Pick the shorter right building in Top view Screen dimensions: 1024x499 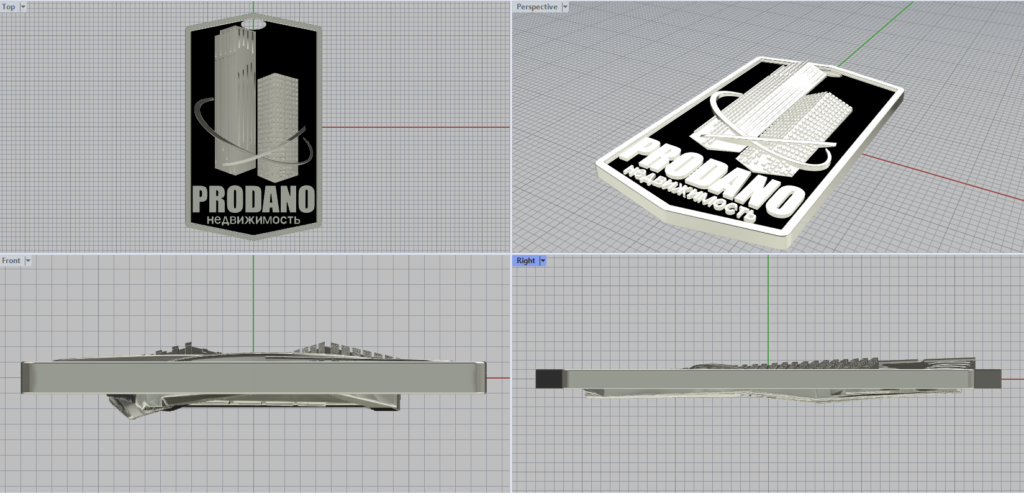point(276,115)
